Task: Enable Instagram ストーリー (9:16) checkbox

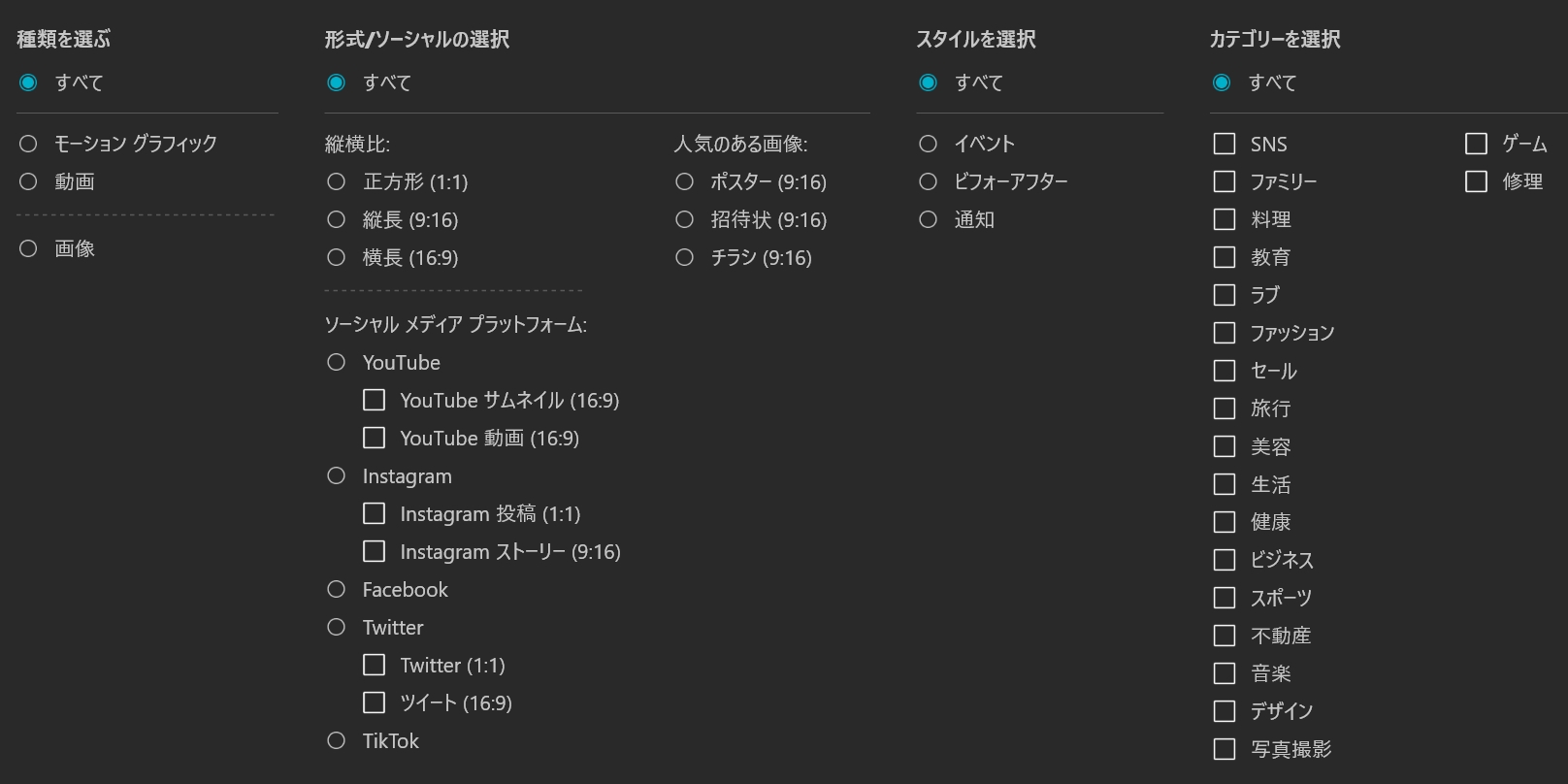Action: [x=374, y=551]
